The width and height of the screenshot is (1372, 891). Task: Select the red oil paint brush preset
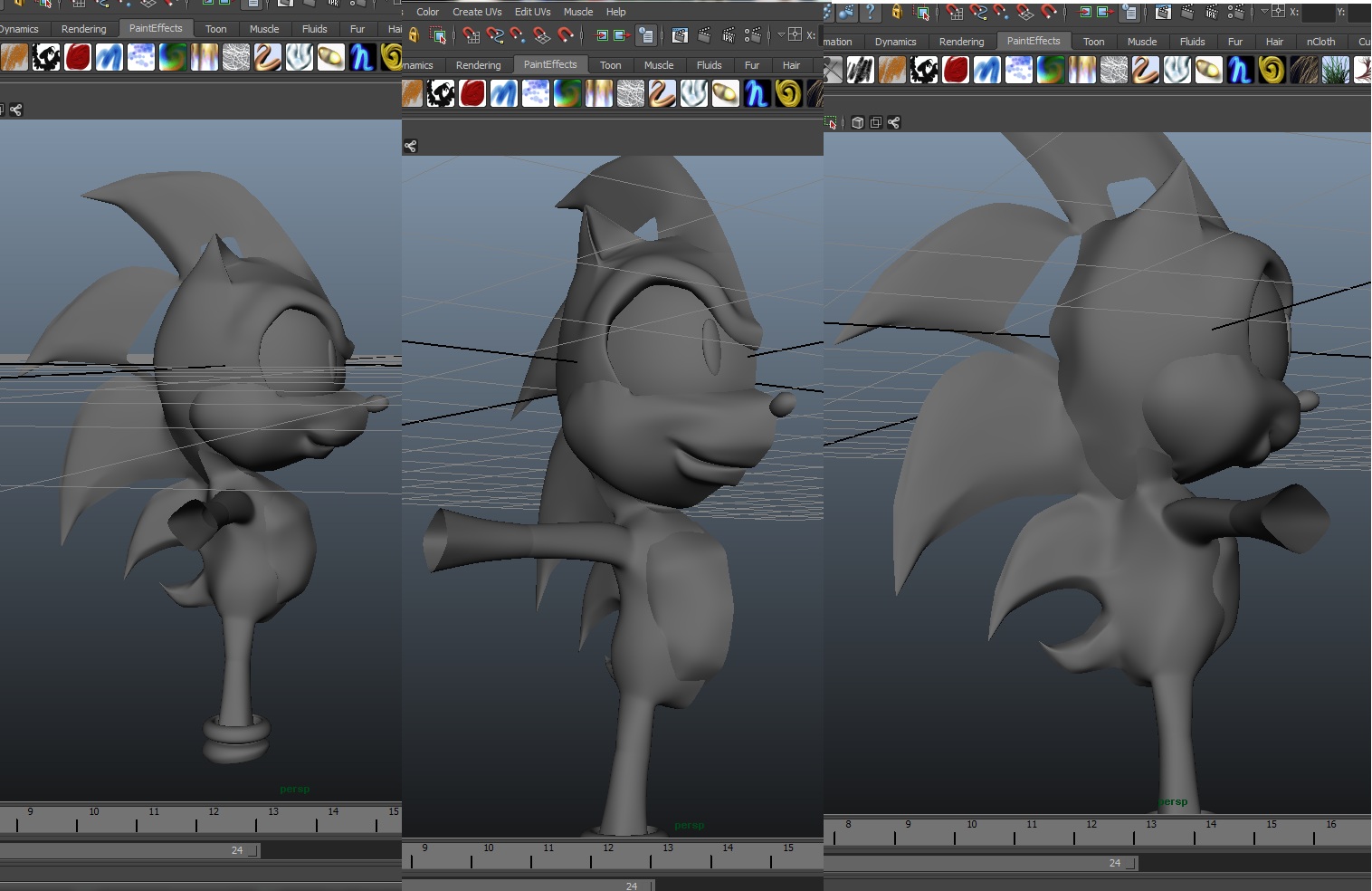click(x=472, y=93)
